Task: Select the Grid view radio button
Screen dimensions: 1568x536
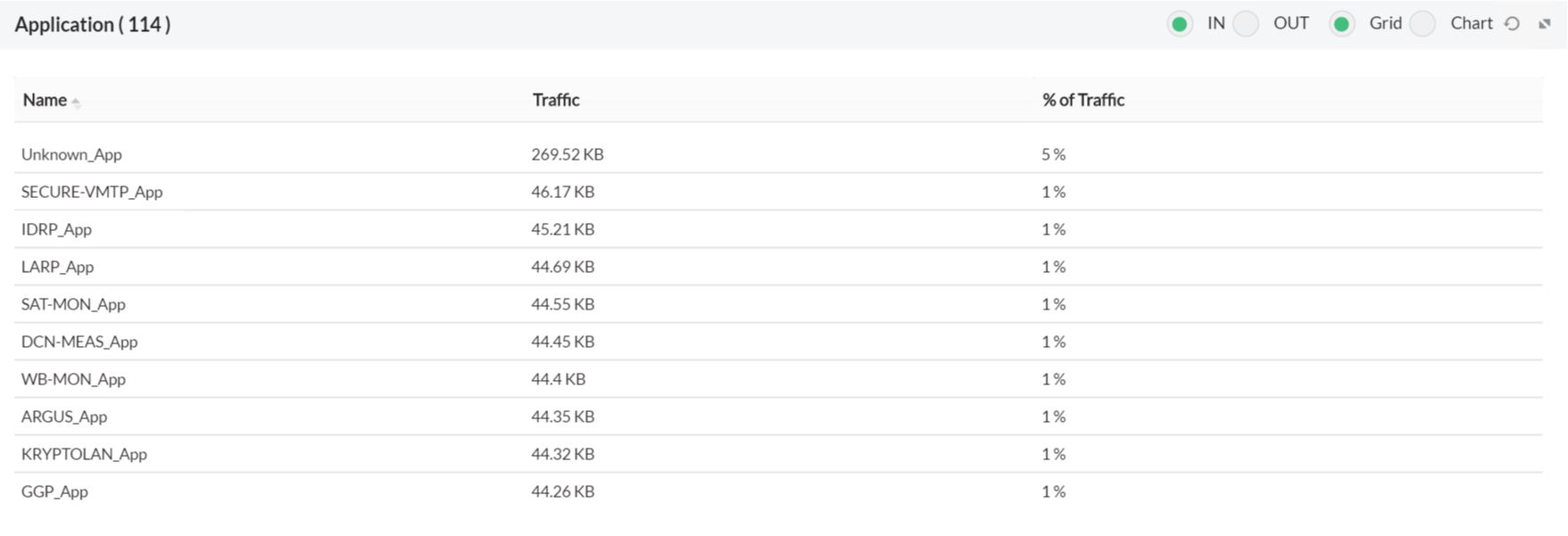Action: click(1341, 24)
